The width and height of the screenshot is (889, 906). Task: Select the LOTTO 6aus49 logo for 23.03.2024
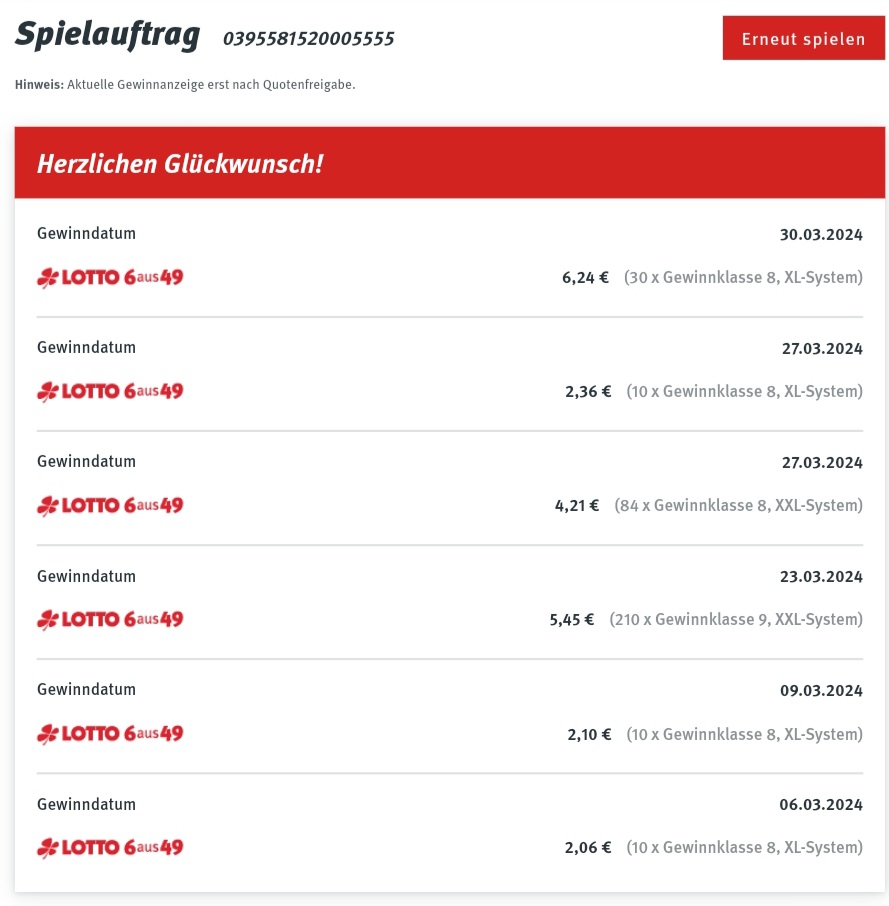click(x=110, y=619)
